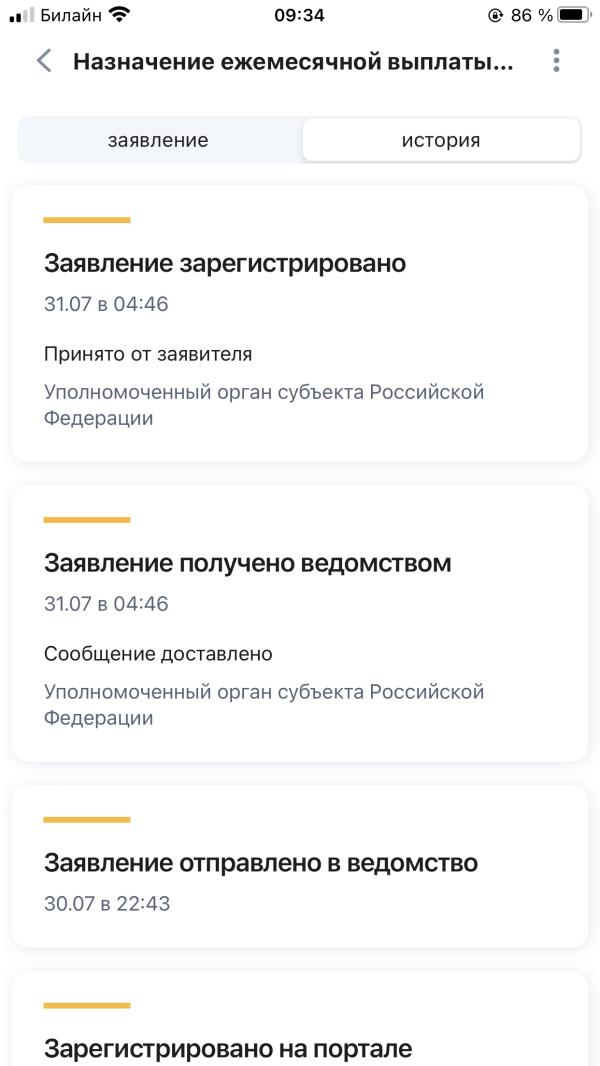
Task: Tap the cellular signal bars icon
Action: [x=21, y=15]
